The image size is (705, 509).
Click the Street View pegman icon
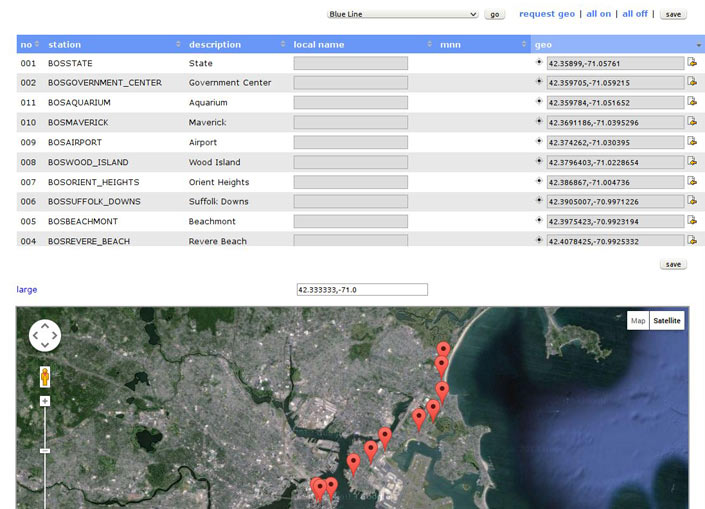click(45, 377)
